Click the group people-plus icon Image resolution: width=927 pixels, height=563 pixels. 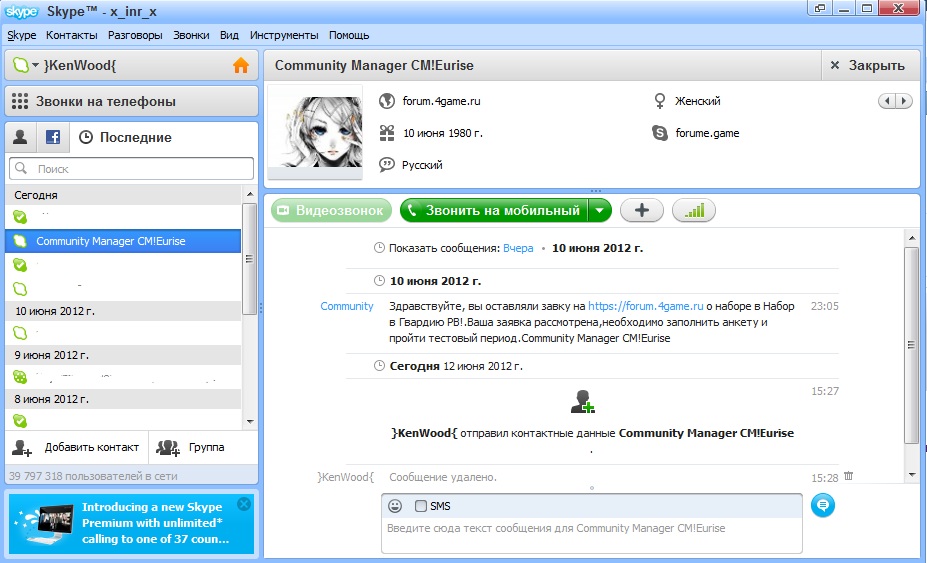(168, 448)
